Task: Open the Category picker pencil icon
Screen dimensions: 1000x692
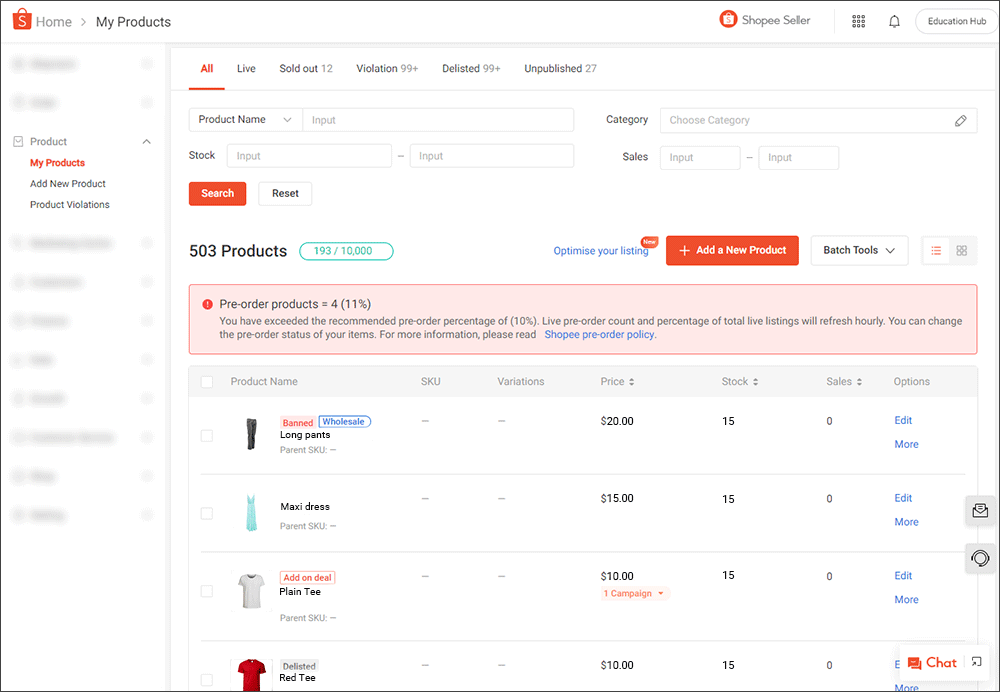Action: pyautogui.click(x=960, y=120)
